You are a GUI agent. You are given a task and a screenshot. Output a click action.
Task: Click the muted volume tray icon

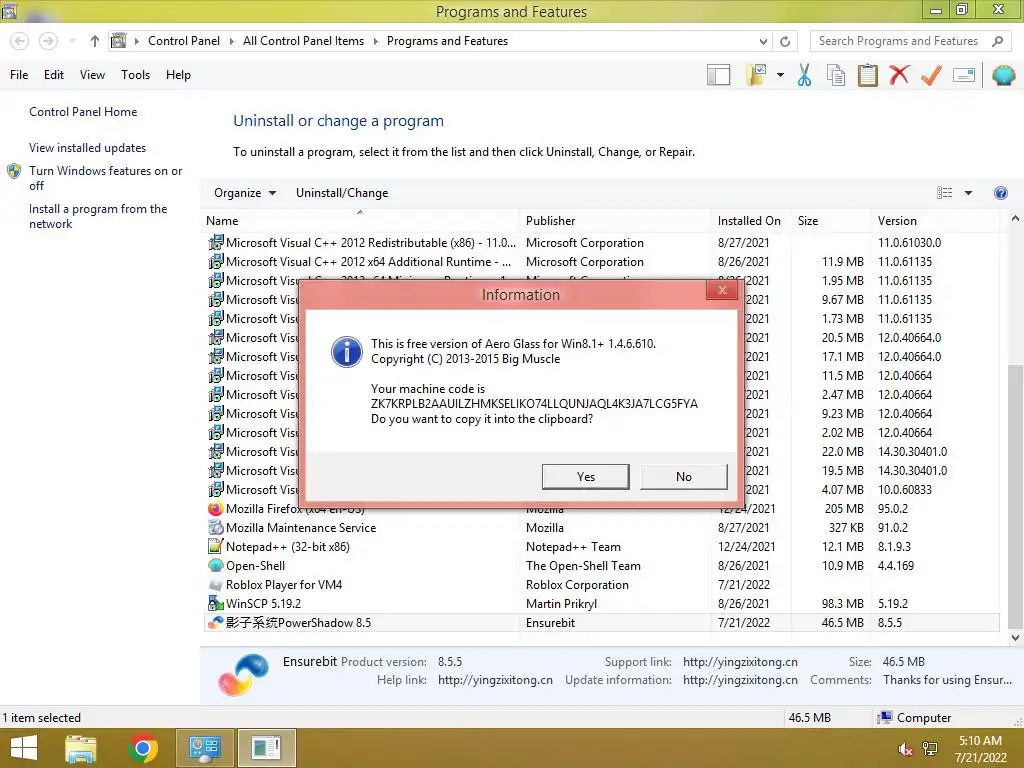(906, 749)
